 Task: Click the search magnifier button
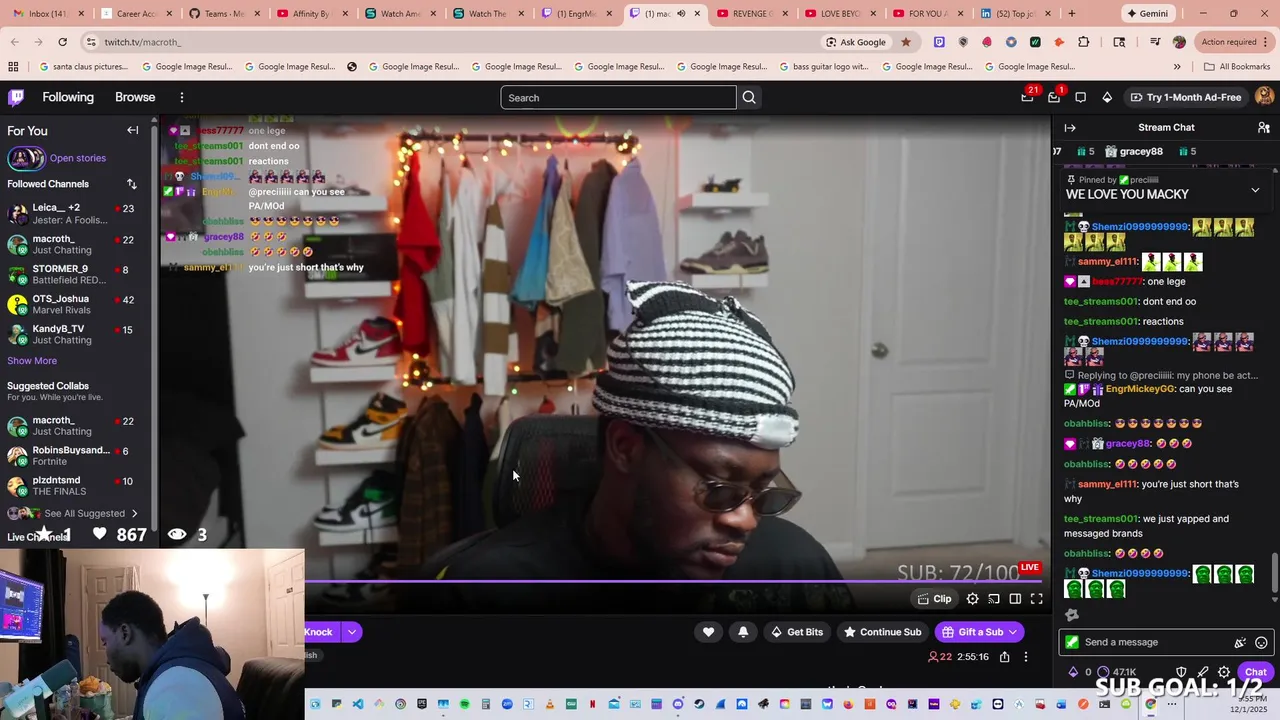click(749, 97)
